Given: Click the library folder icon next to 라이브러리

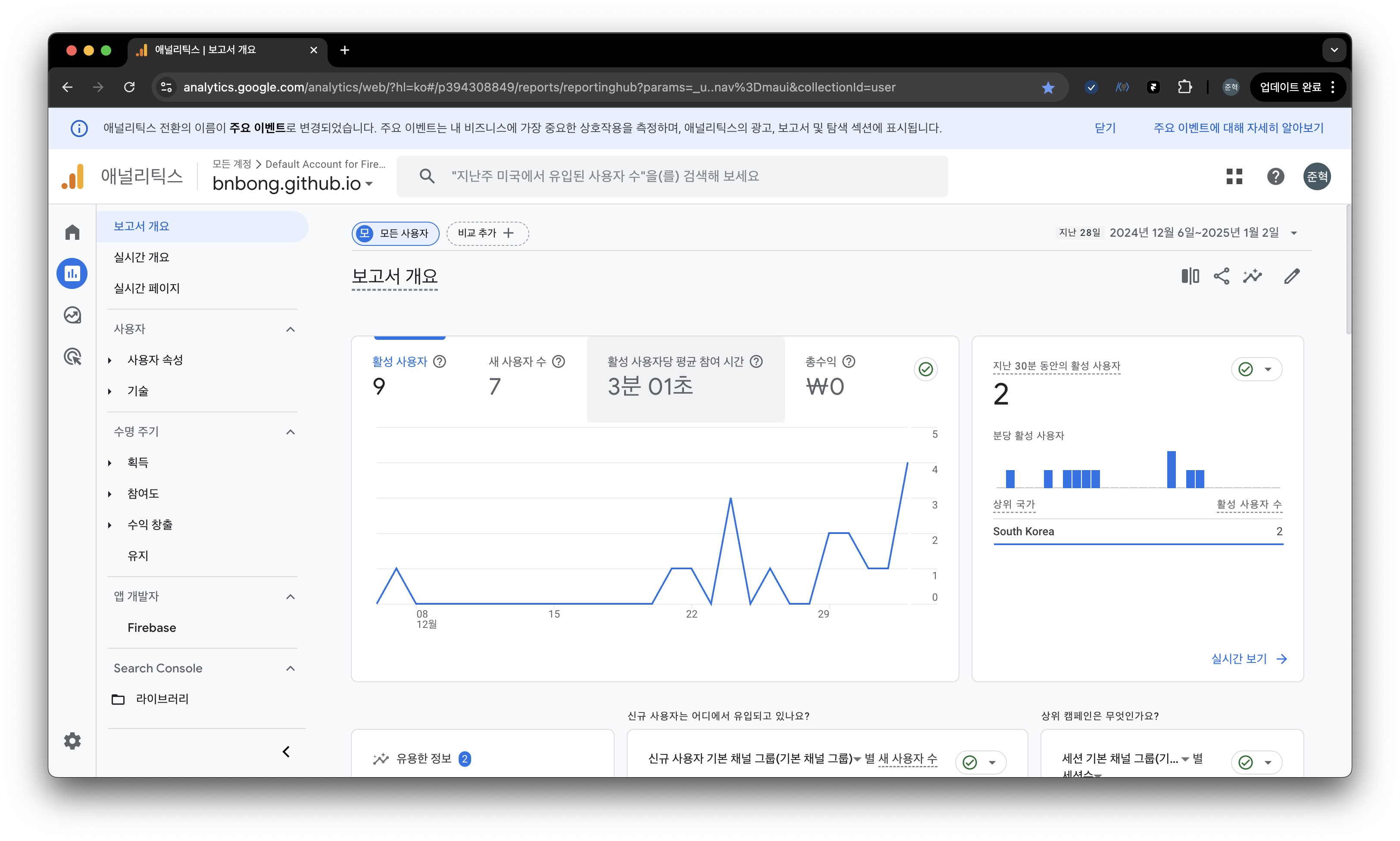Looking at the screenshot, I should (x=118, y=699).
